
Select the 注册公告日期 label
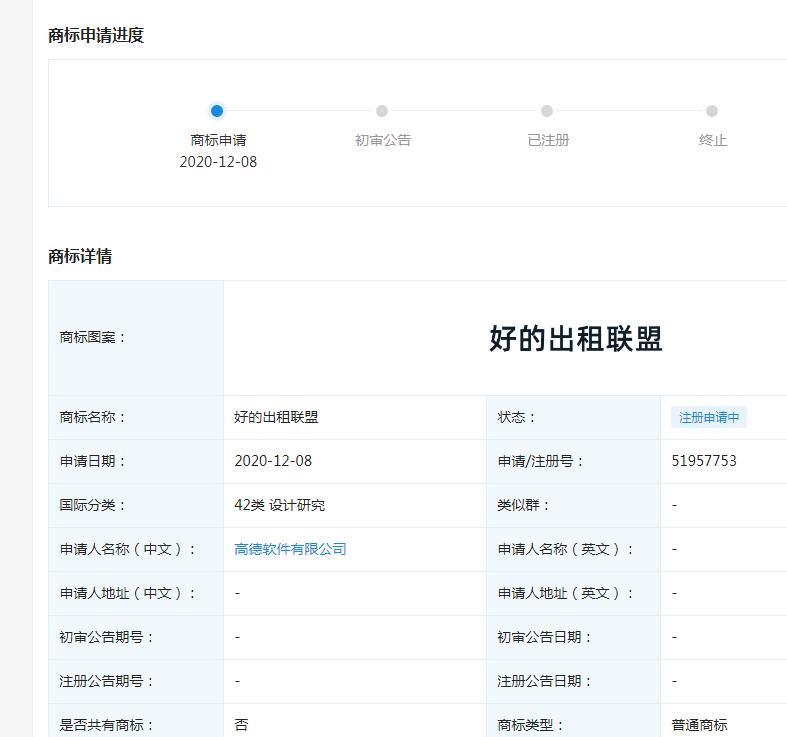(545, 681)
